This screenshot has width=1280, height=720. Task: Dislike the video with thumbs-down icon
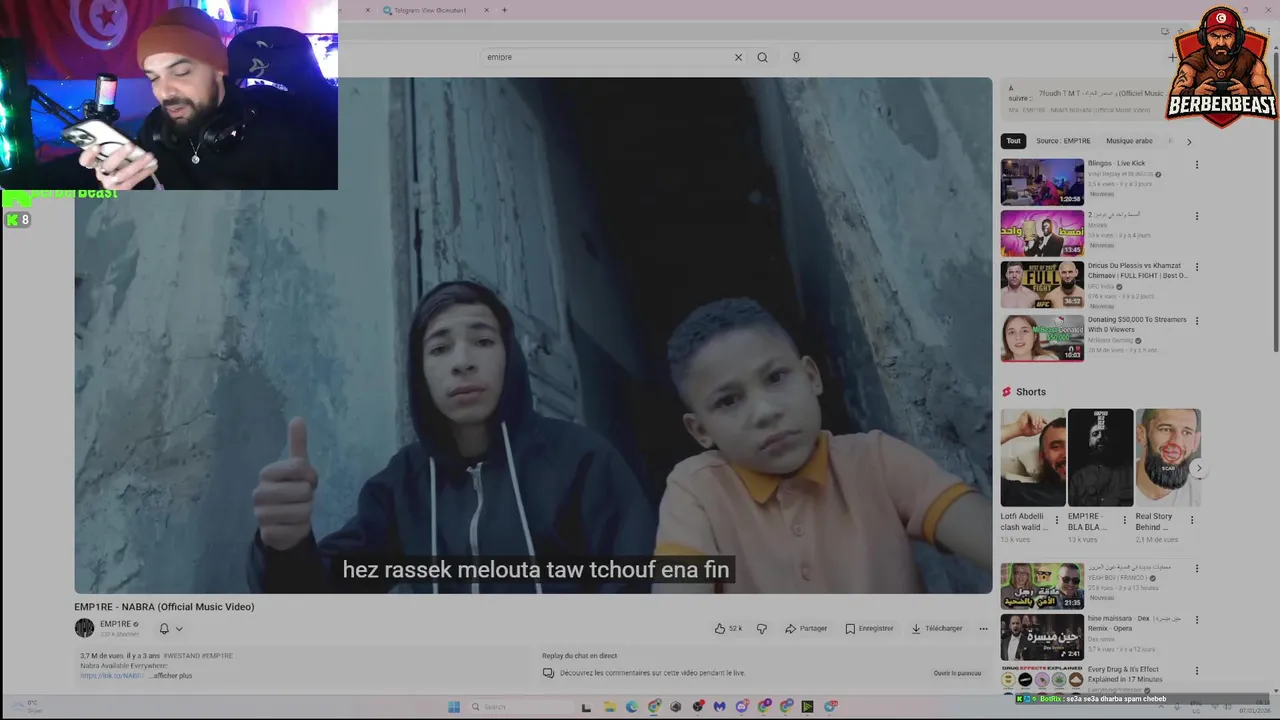pos(762,628)
